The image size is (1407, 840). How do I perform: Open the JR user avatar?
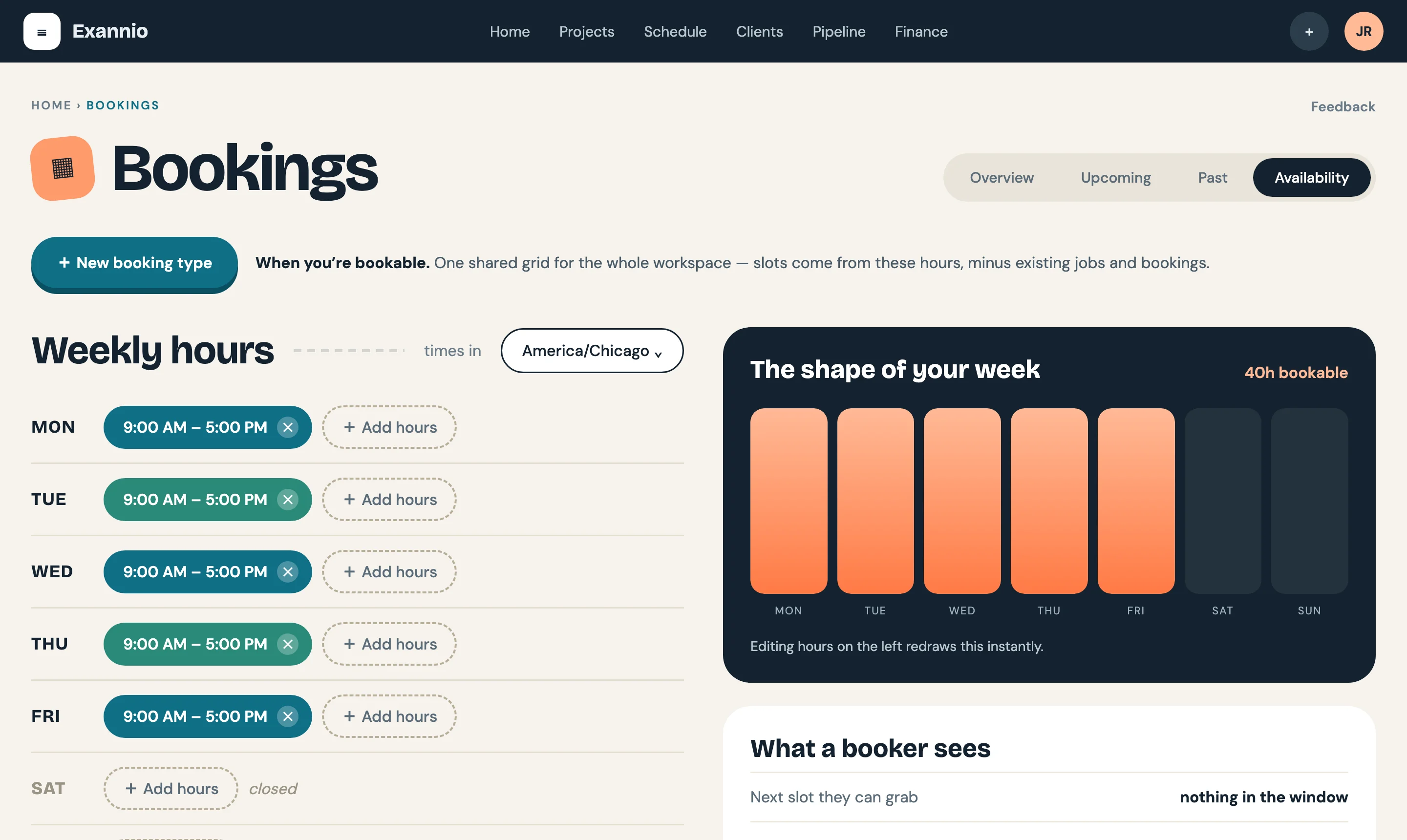click(1364, 32)
